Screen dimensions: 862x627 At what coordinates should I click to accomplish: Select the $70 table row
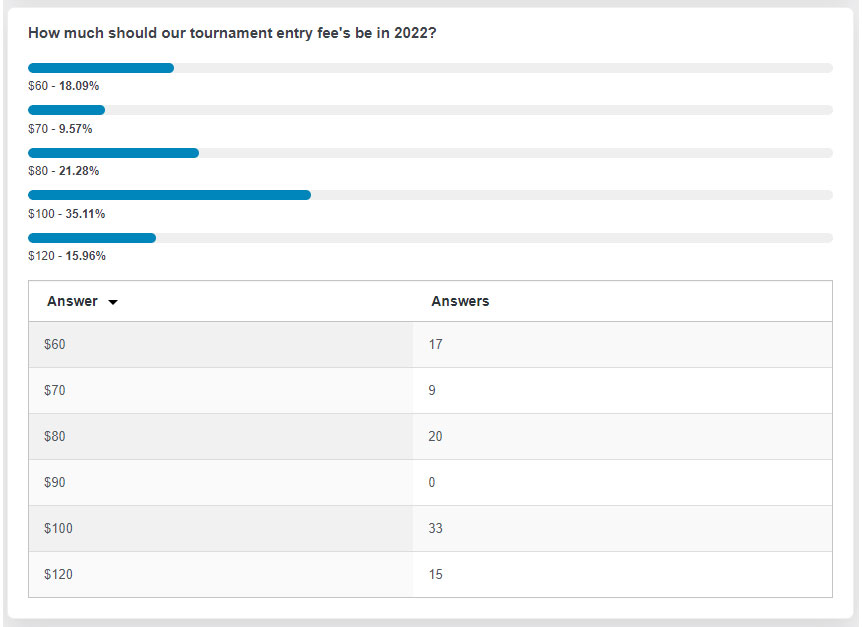(x=430, y=391)
